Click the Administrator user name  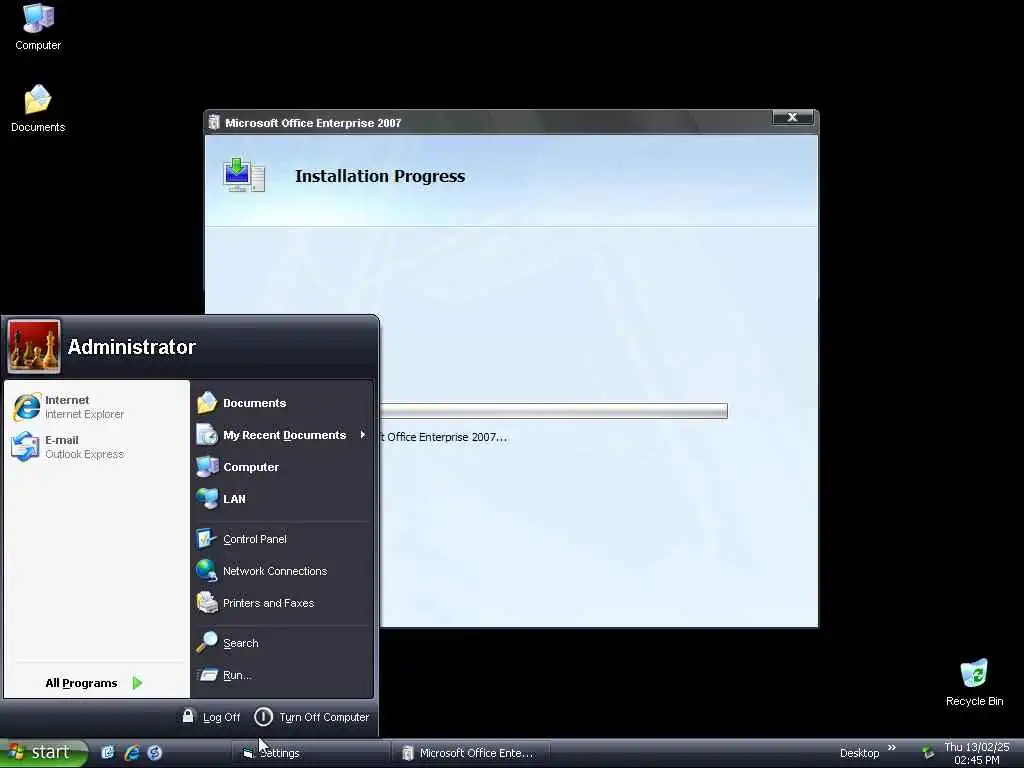click(x=131, y=347)
